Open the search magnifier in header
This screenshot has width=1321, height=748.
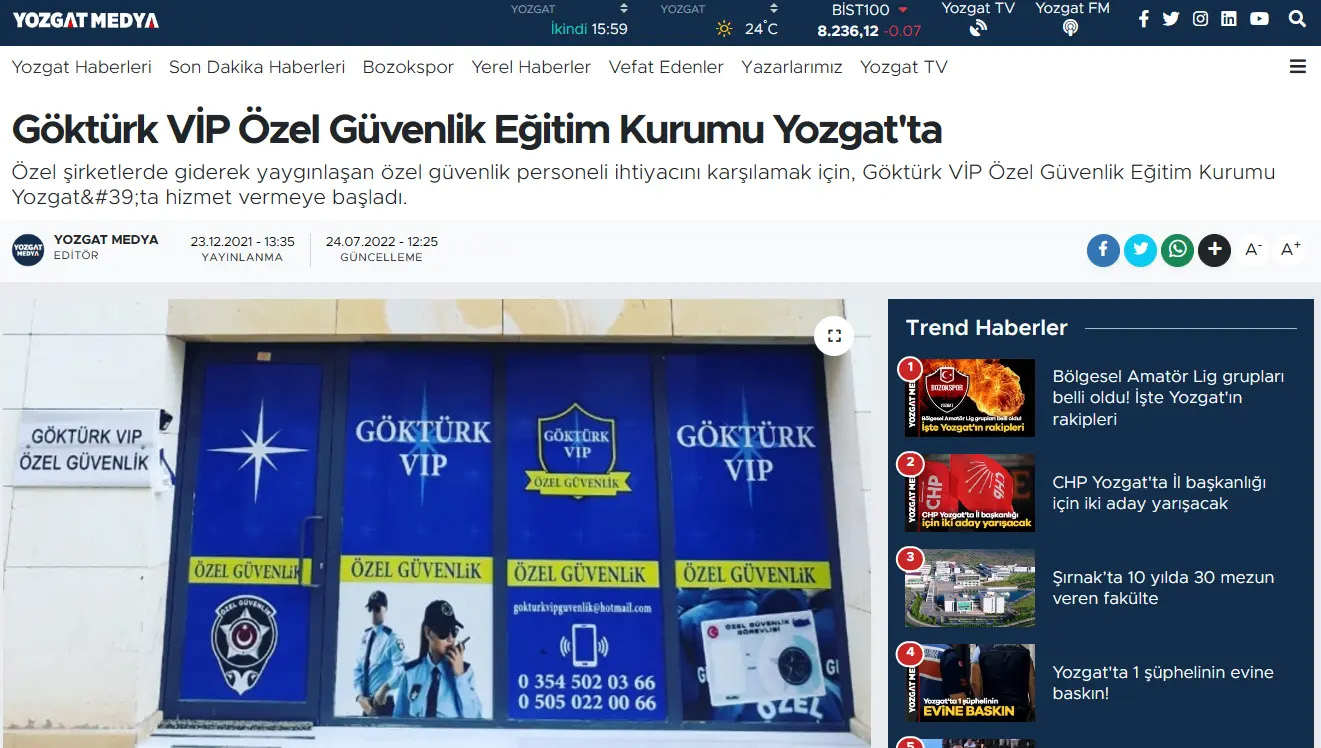(1297, 19)
